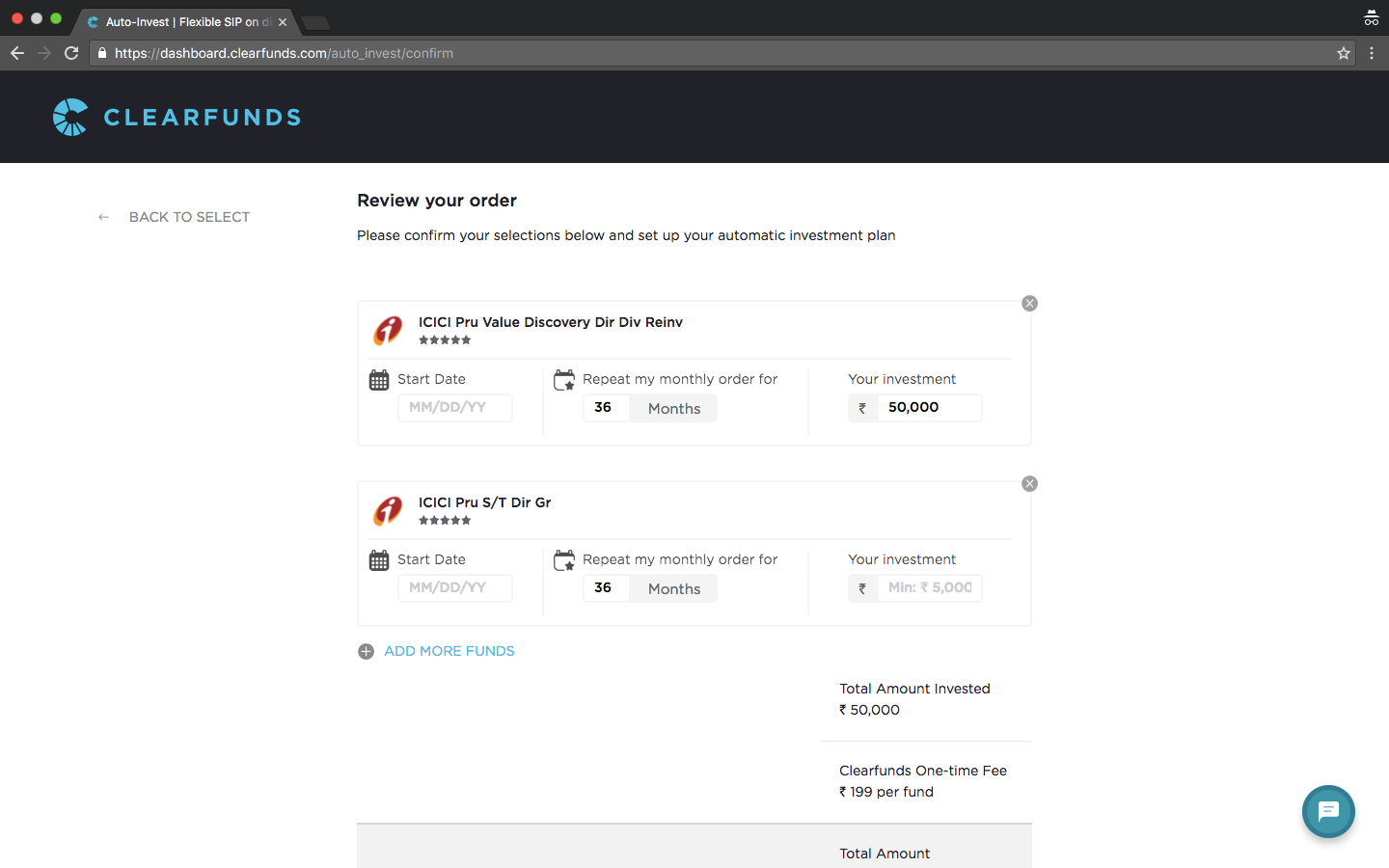Click ADD MORE FUNDS link
This screenshot has height=868, width=1389.
tap(449, 651)
